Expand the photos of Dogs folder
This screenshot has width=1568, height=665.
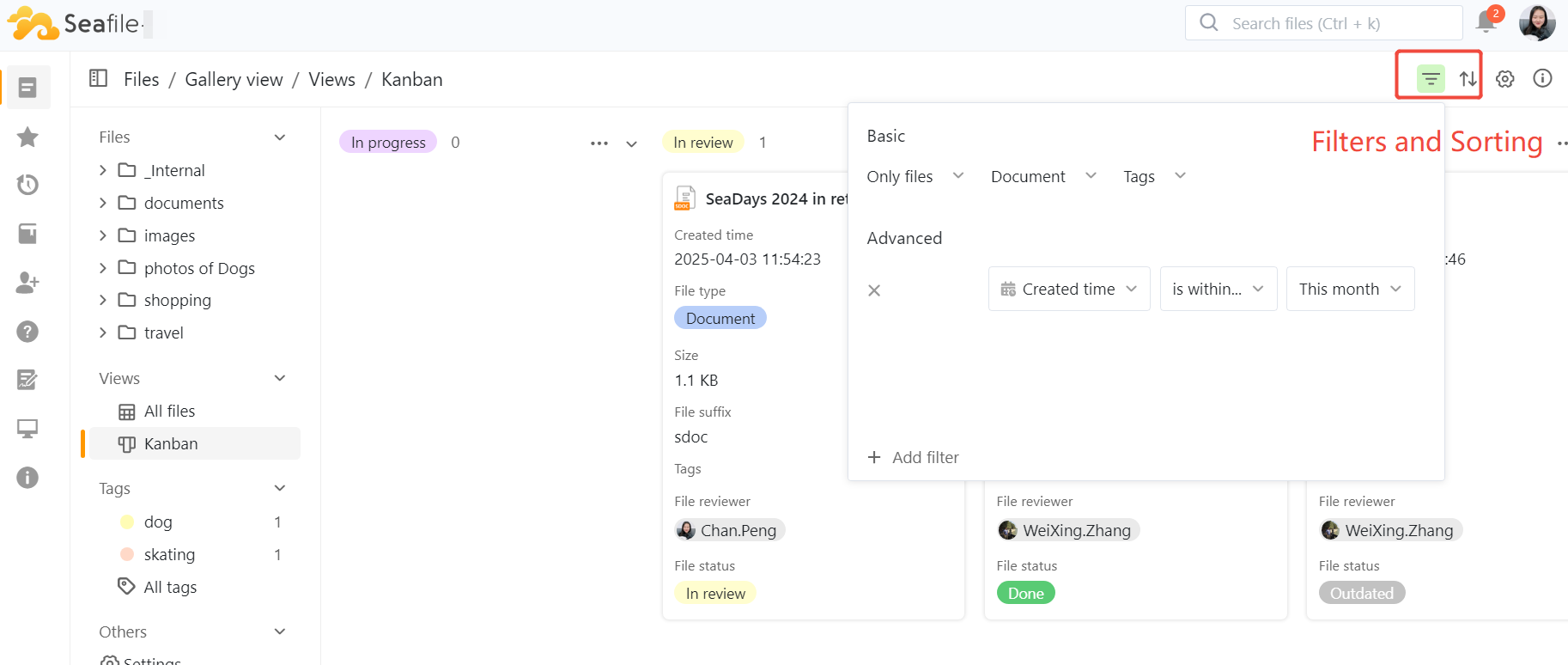103,268
